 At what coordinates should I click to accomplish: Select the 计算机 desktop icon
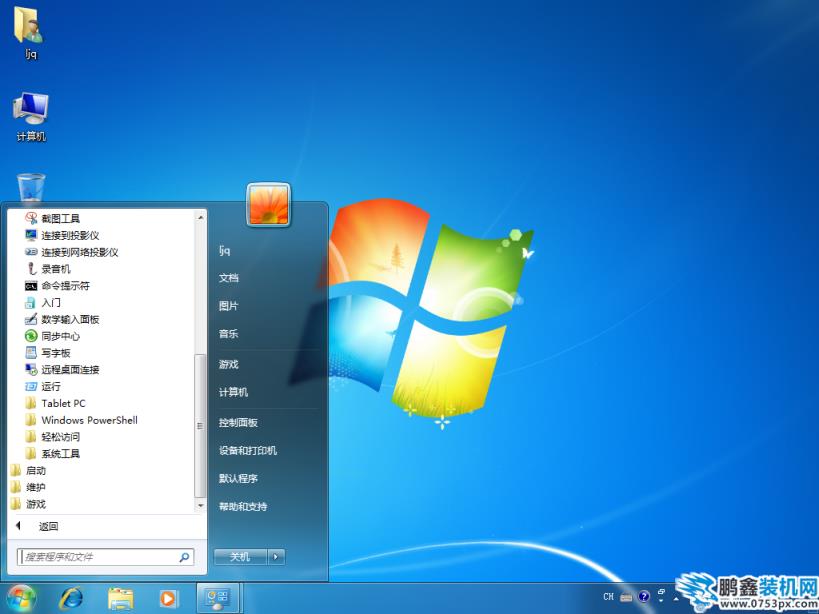coord(31,117)
